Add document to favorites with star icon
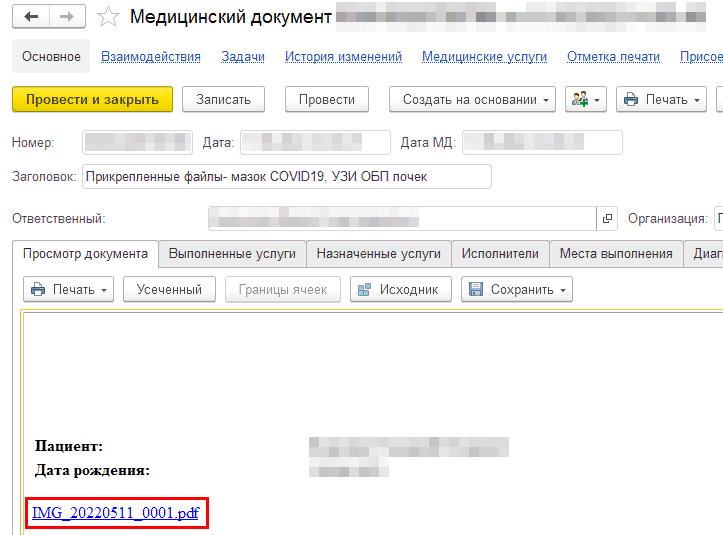 tap(110, 17)
